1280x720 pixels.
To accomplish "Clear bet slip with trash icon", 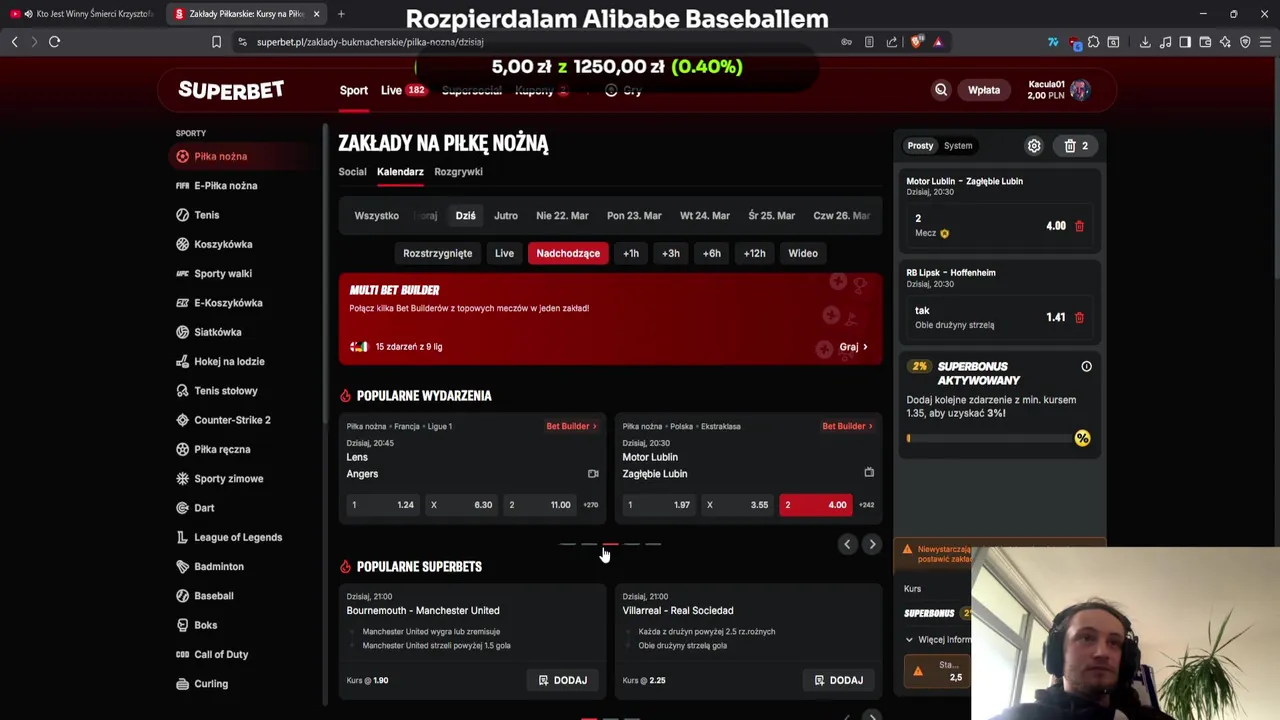I will tap(1076, 146).
